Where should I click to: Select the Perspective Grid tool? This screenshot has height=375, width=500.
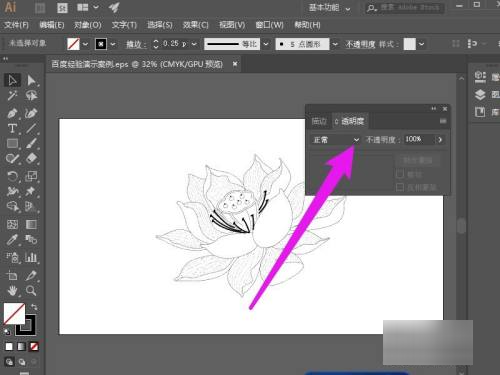(x=31, y=207)
